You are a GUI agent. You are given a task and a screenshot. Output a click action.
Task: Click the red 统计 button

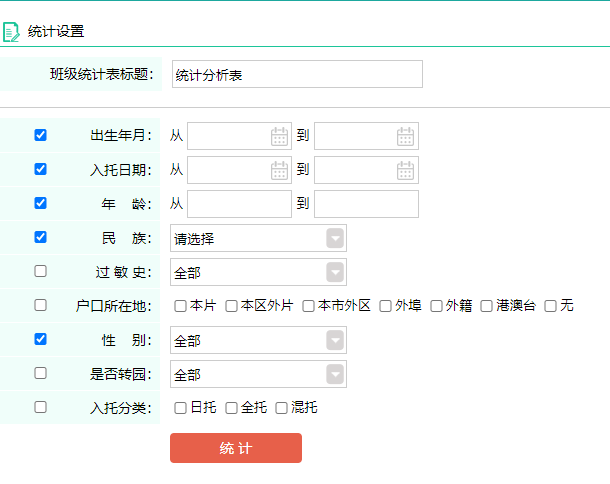coord(236,448)
